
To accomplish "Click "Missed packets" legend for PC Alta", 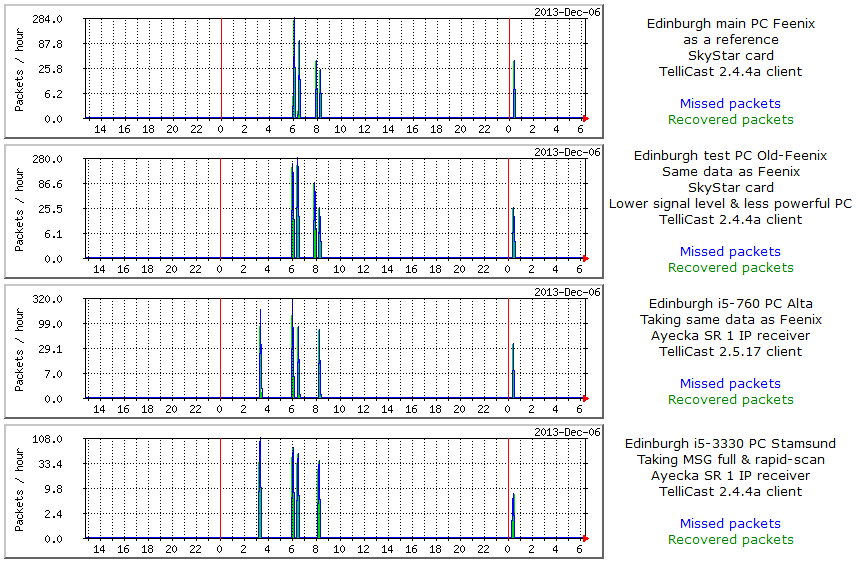I will (730, 383).
